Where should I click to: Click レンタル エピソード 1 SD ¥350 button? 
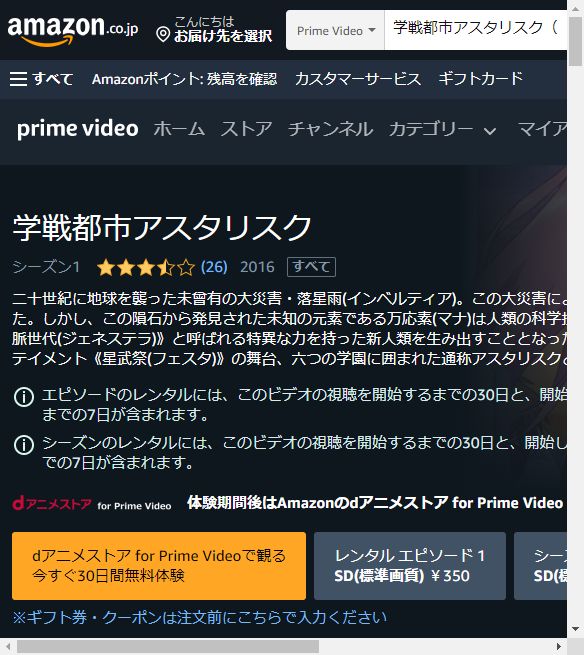coord(410,566)
